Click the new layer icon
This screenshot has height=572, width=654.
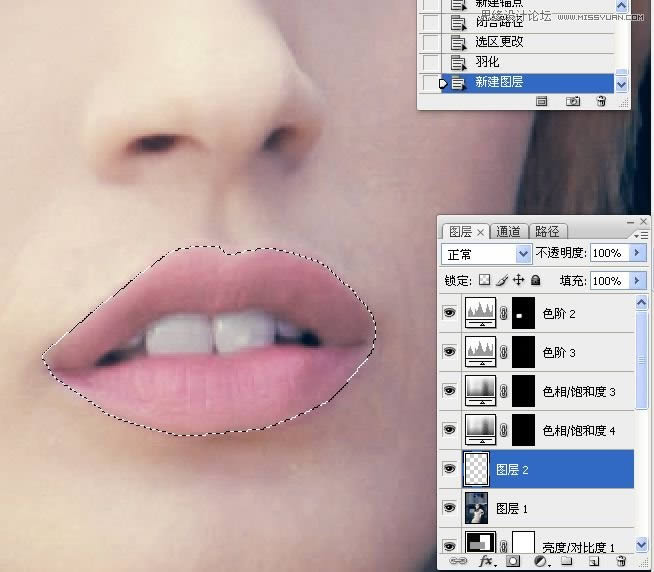tap(592, 562)
